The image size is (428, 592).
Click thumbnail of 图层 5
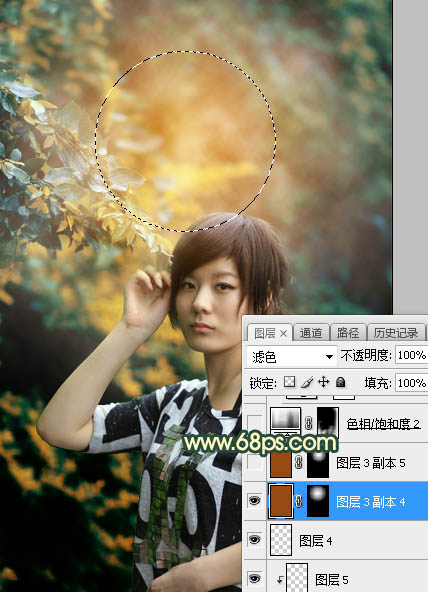click(297, 578)
